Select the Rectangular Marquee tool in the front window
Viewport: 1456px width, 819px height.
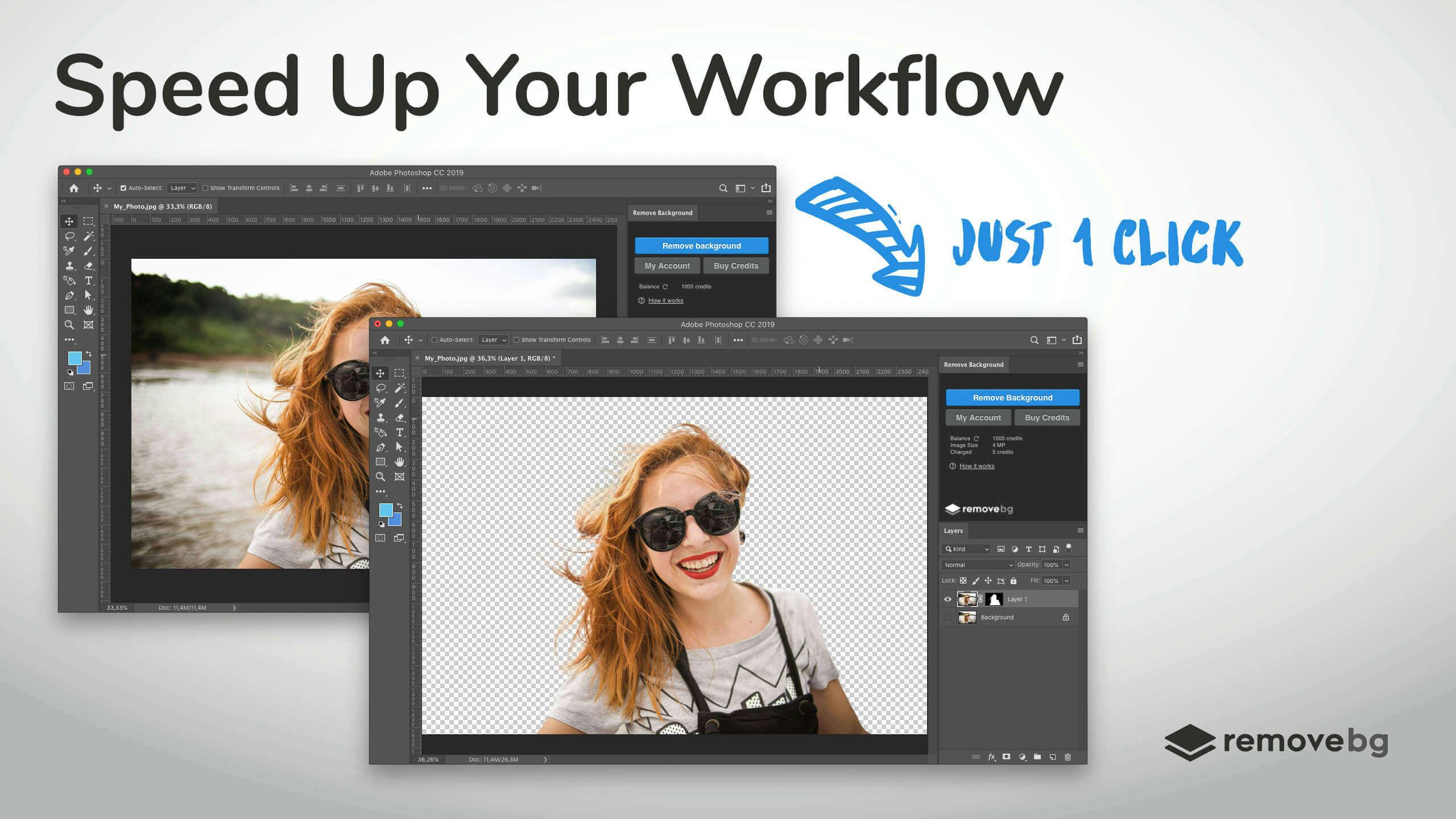point(400,373)
